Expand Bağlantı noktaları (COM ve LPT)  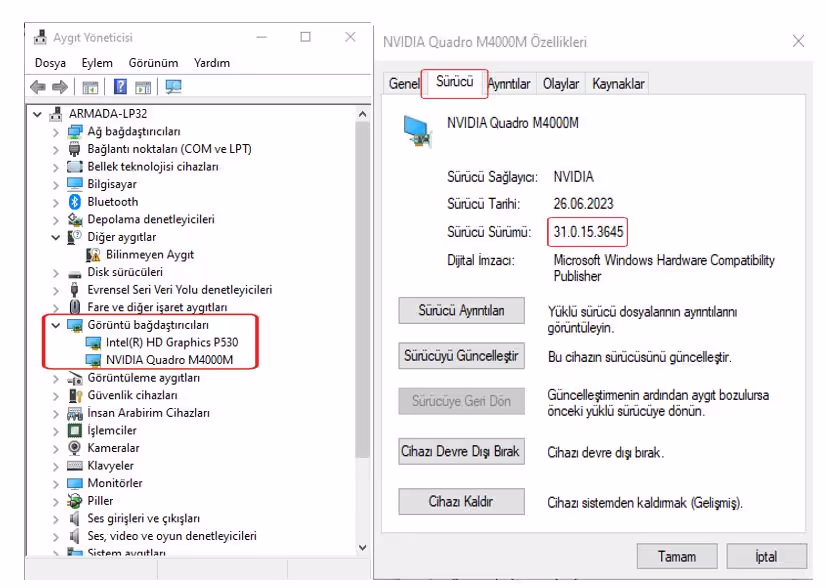coord(56,150)
